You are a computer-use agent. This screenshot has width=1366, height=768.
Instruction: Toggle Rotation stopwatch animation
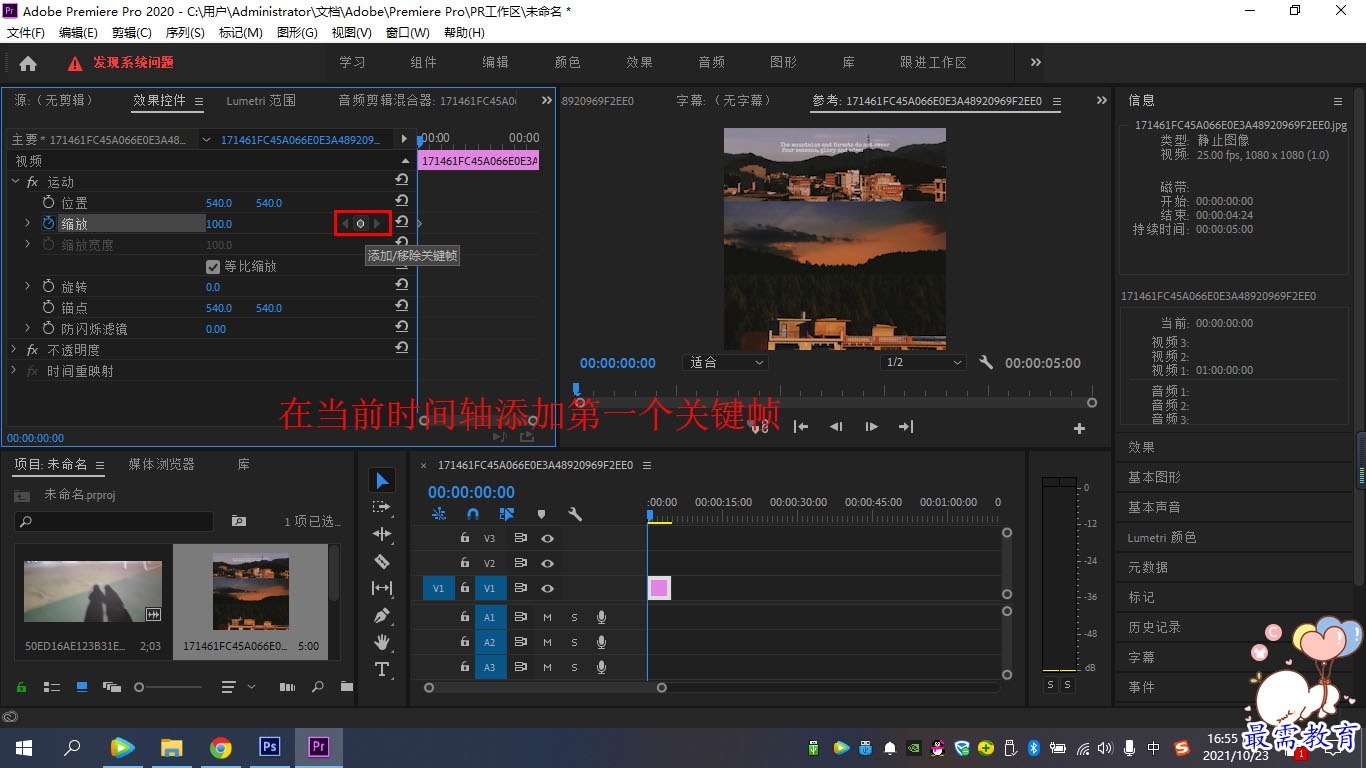(x=49, y=286)
